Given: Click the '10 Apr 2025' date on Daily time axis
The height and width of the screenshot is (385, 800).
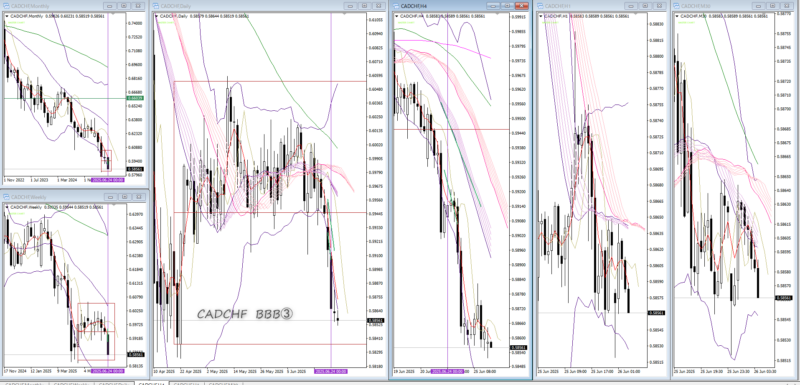Looking at the screenshot, I should pos(164,371).
